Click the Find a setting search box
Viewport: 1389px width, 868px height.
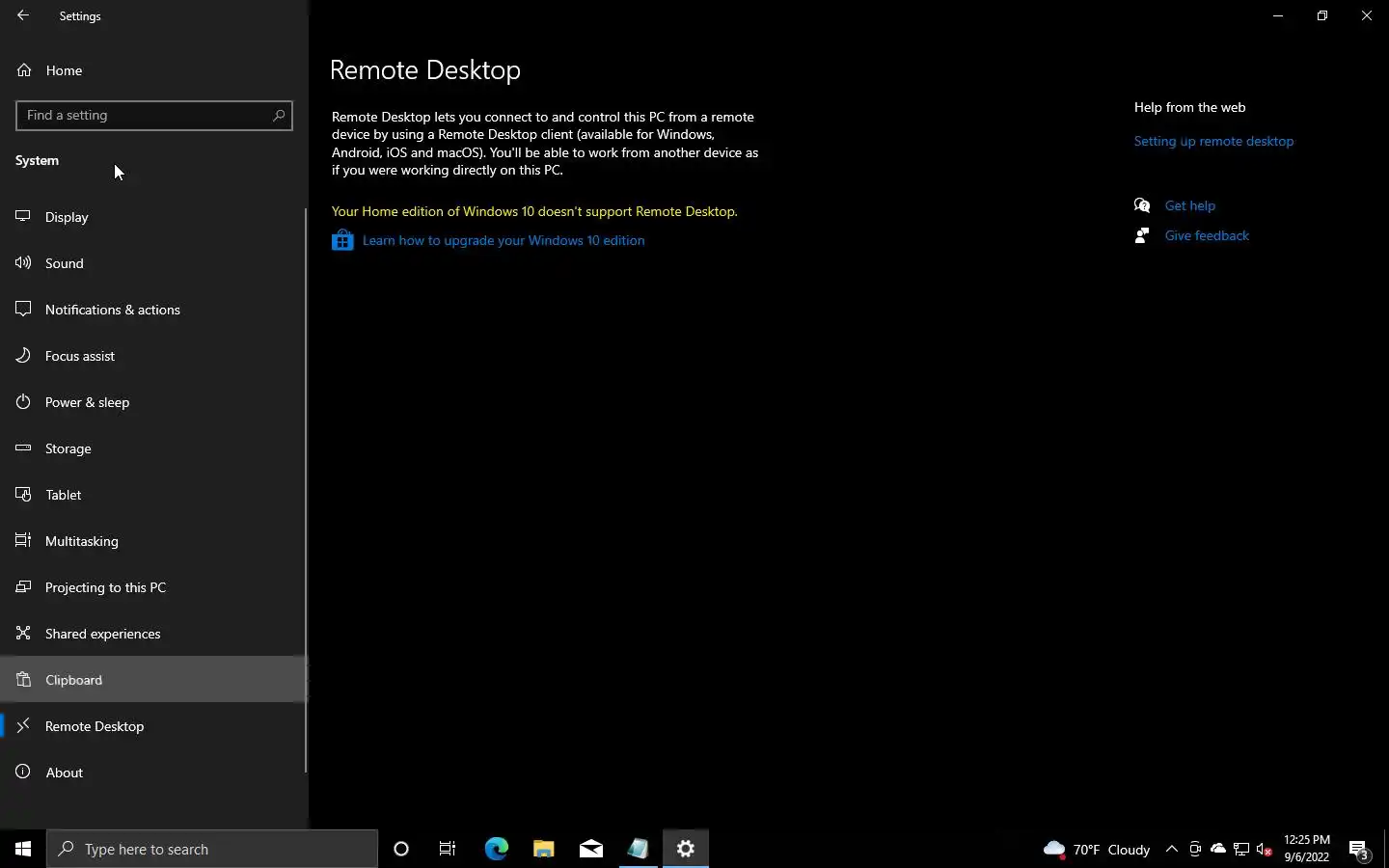(154, 116)
